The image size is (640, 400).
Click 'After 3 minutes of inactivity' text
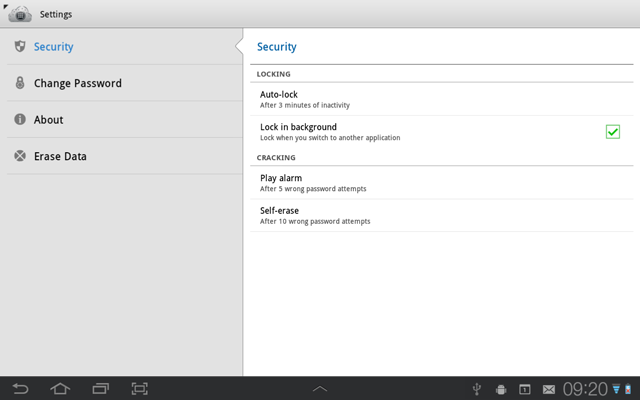[x=305, y=105]
